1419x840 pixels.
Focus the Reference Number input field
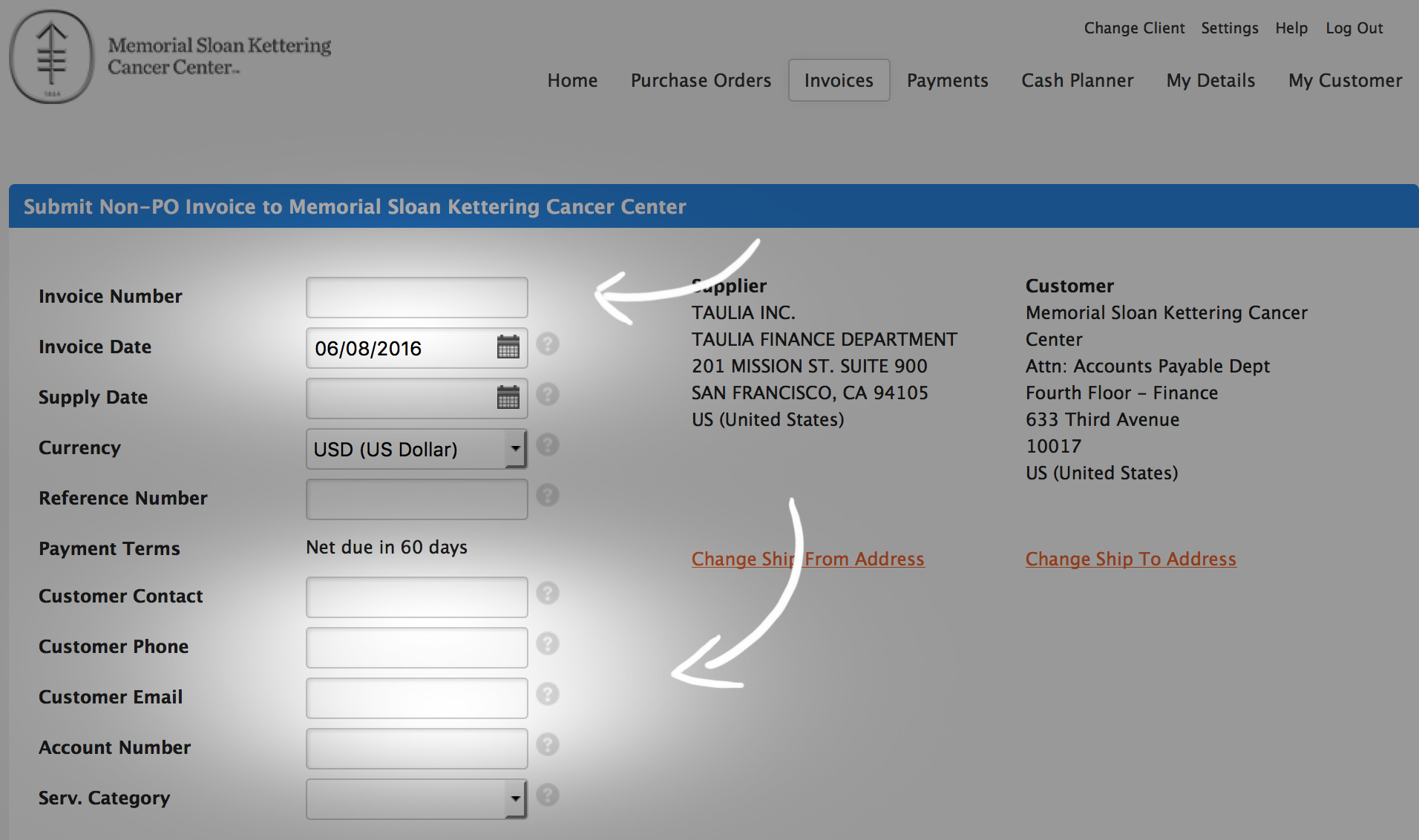pyautogui.click(x=416, y=499)
